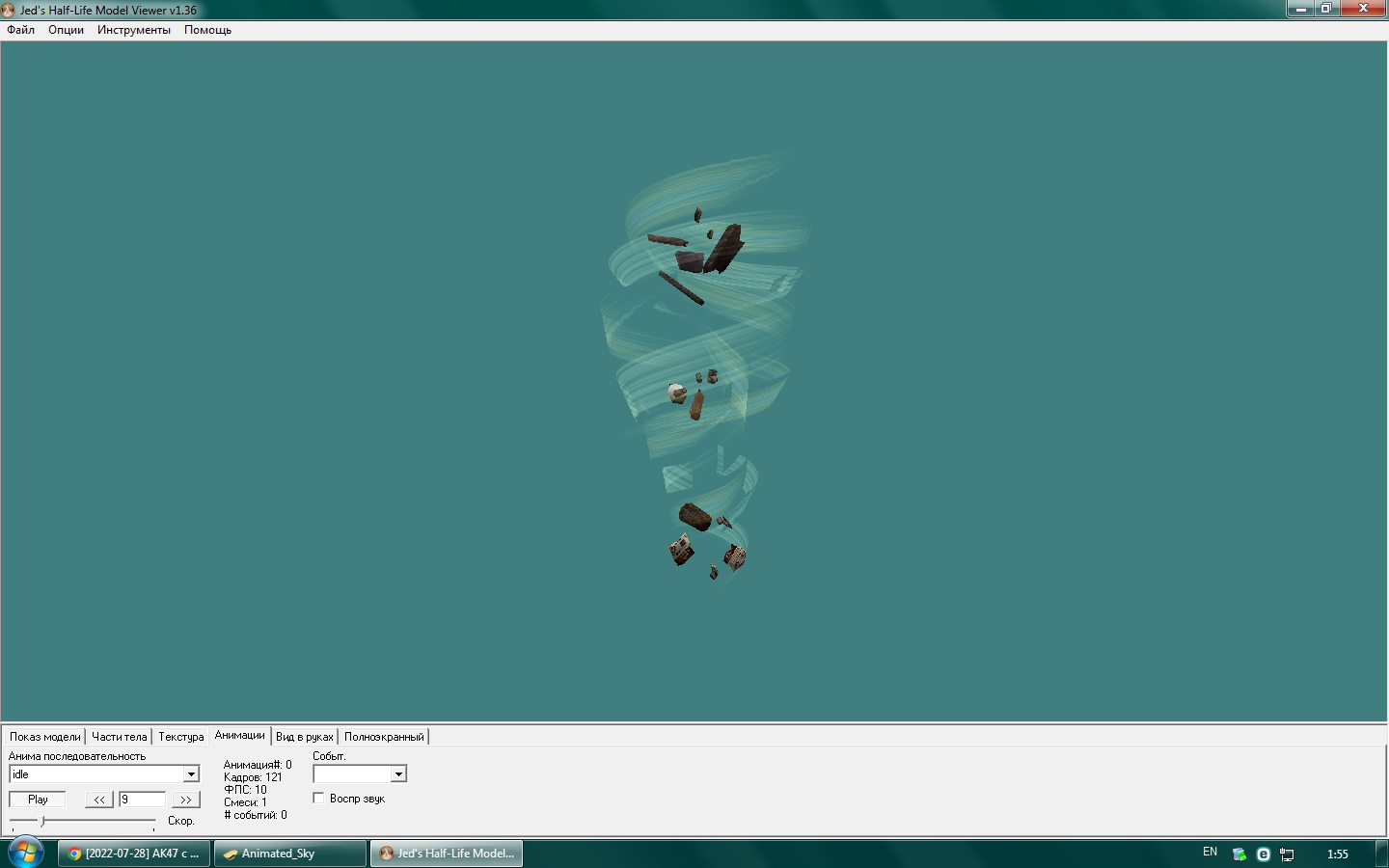
Task: Click the # событий: 0 label
Action: [x=256, y=815]
